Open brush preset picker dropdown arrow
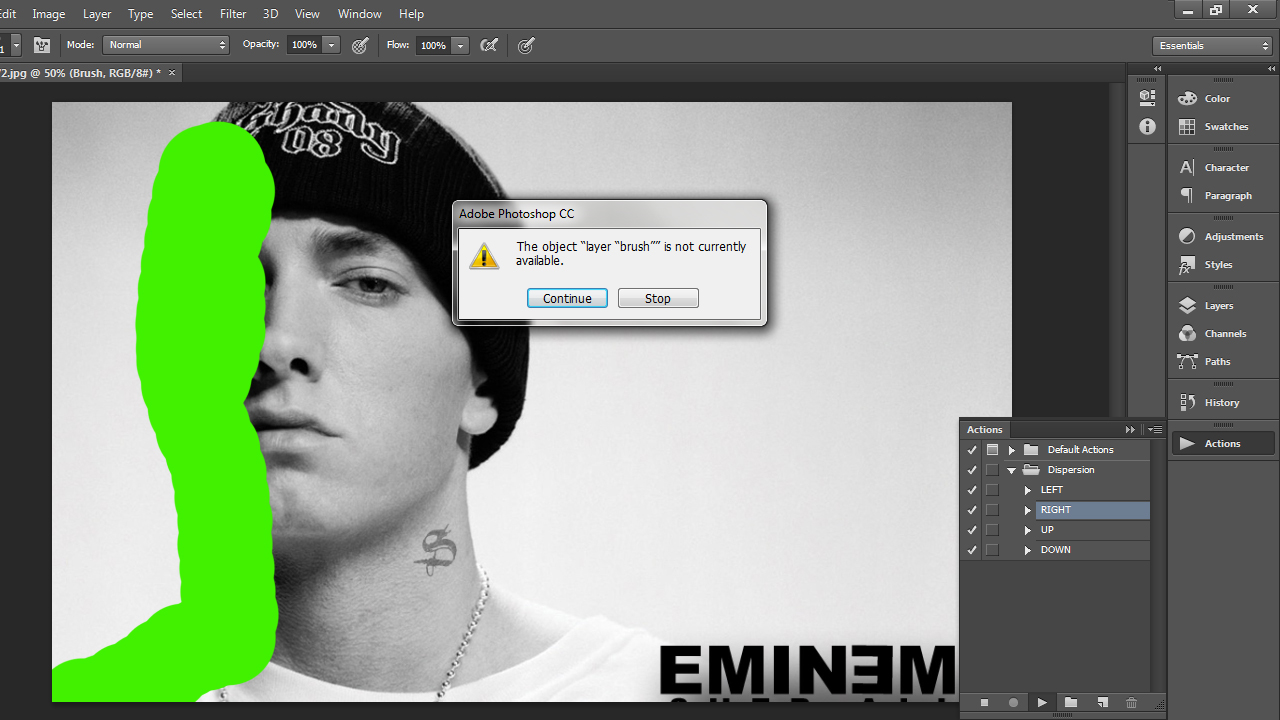The width and height of the screenshot is (1280, 720). tap(16, 45)
